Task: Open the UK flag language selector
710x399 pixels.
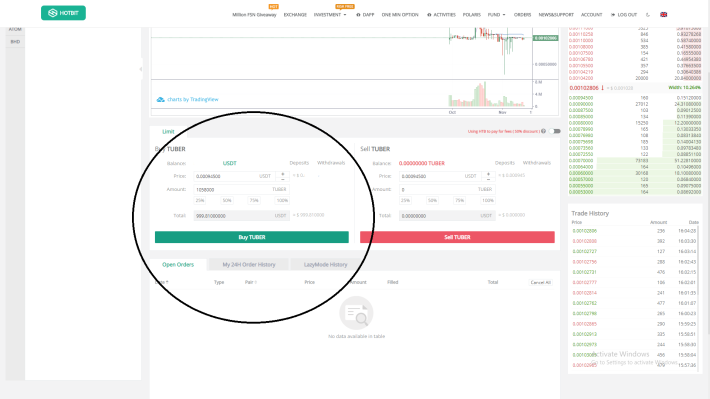Action: 663,14
